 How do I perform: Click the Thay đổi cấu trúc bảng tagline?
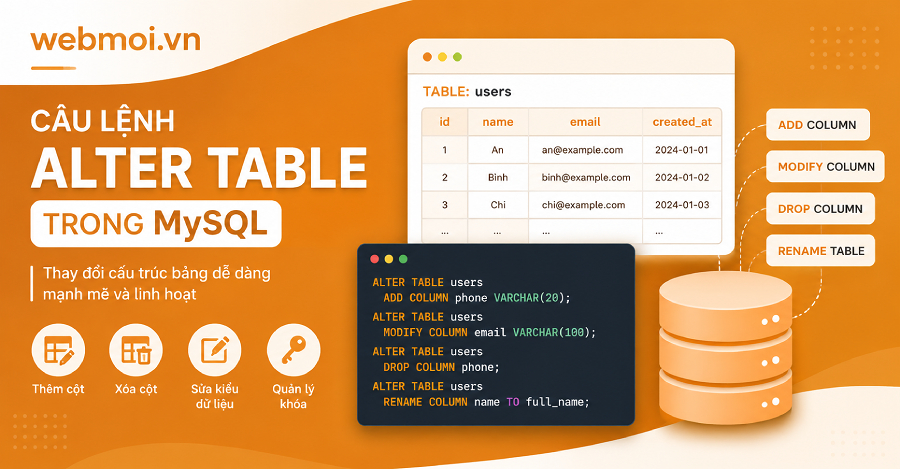(157, 284)
